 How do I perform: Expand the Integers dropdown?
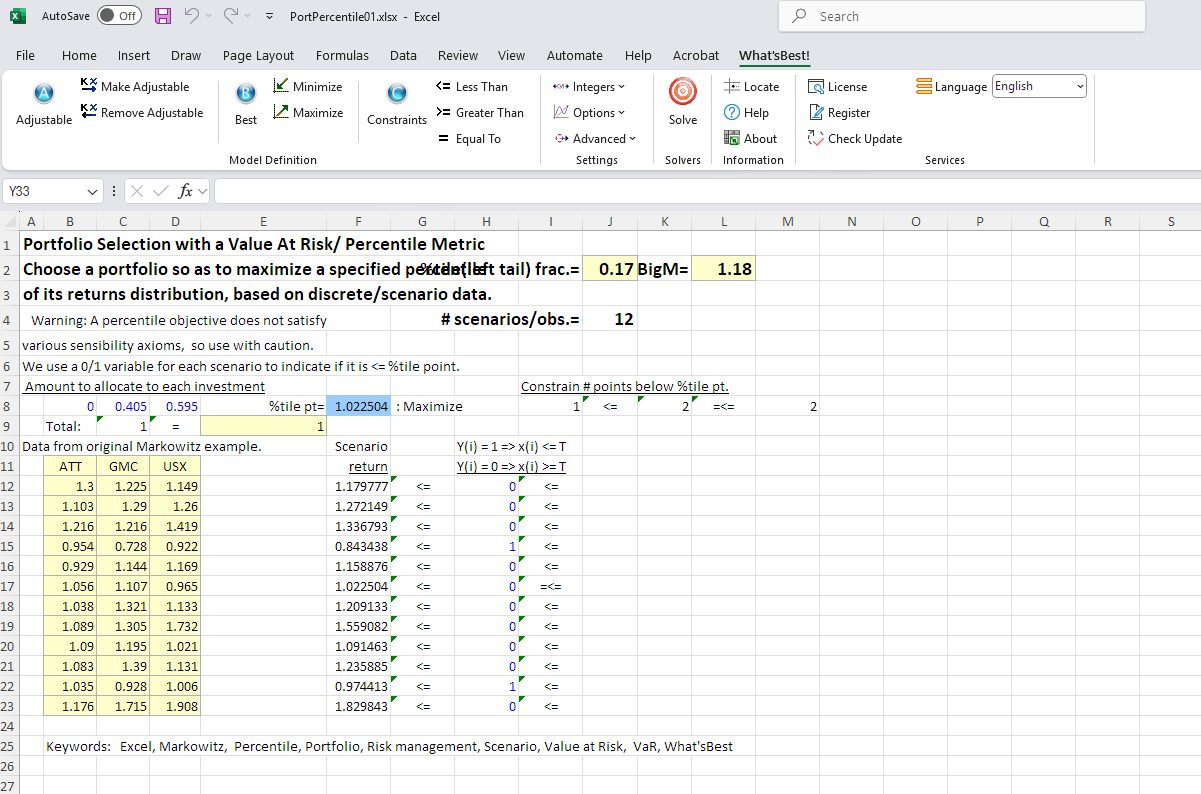(x=589, y=87)
